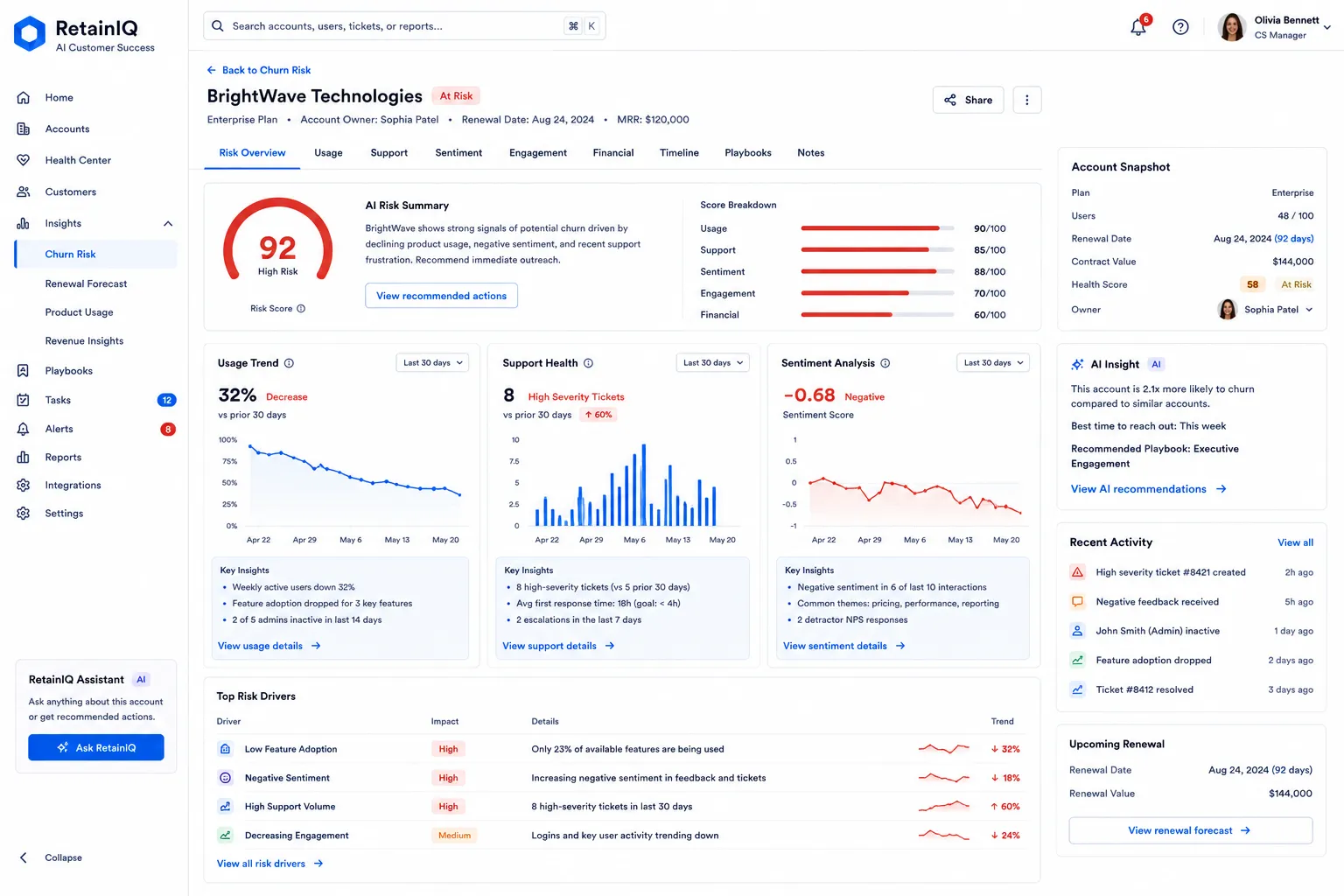Click the High Support Volume chart icon
The height and width of the screenshot is (896, 1344).
click(225, 807)
